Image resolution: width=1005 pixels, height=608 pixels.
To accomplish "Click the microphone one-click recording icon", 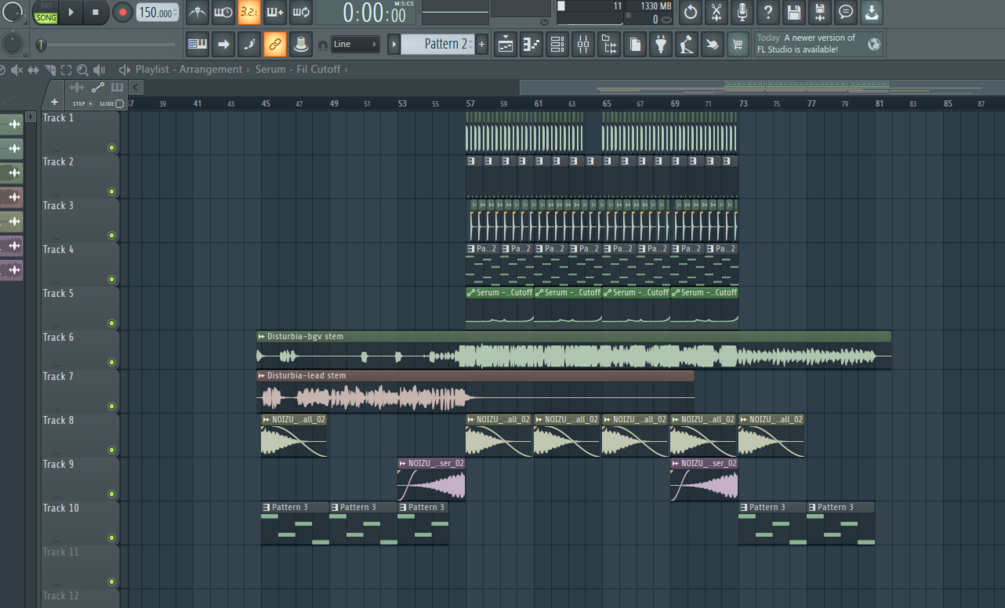I will [x=742, y=12].
